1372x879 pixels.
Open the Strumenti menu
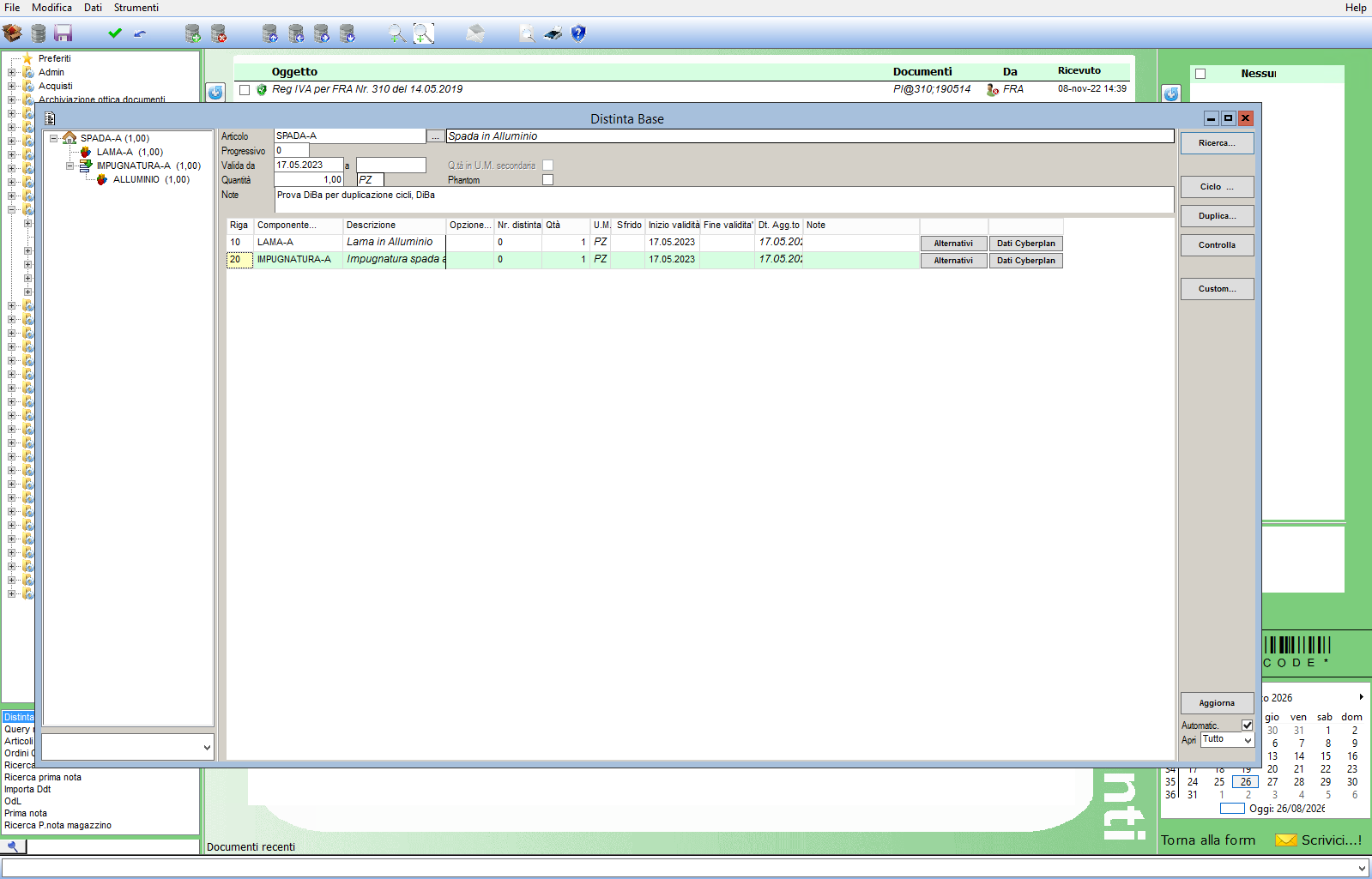(136, 8)
